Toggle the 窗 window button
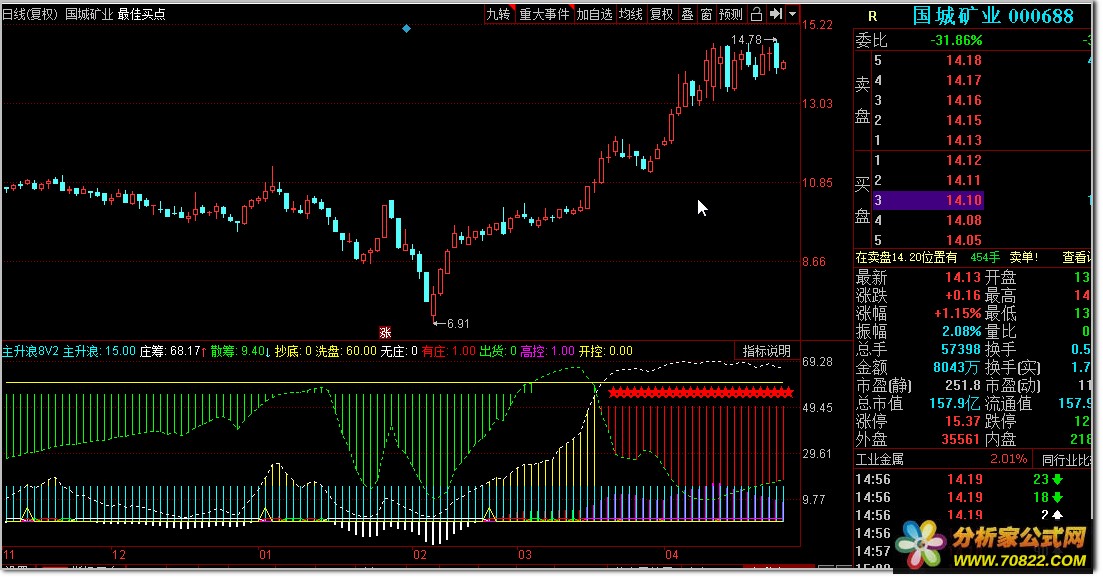 [706, 14]
